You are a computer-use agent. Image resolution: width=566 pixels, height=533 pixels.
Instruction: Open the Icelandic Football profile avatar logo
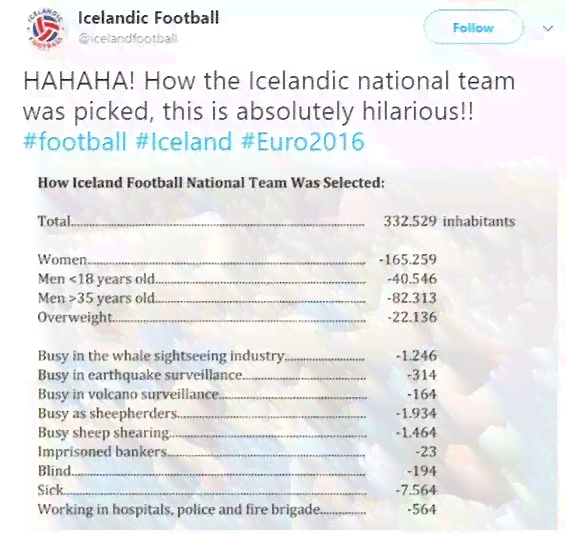click(45, 29)
